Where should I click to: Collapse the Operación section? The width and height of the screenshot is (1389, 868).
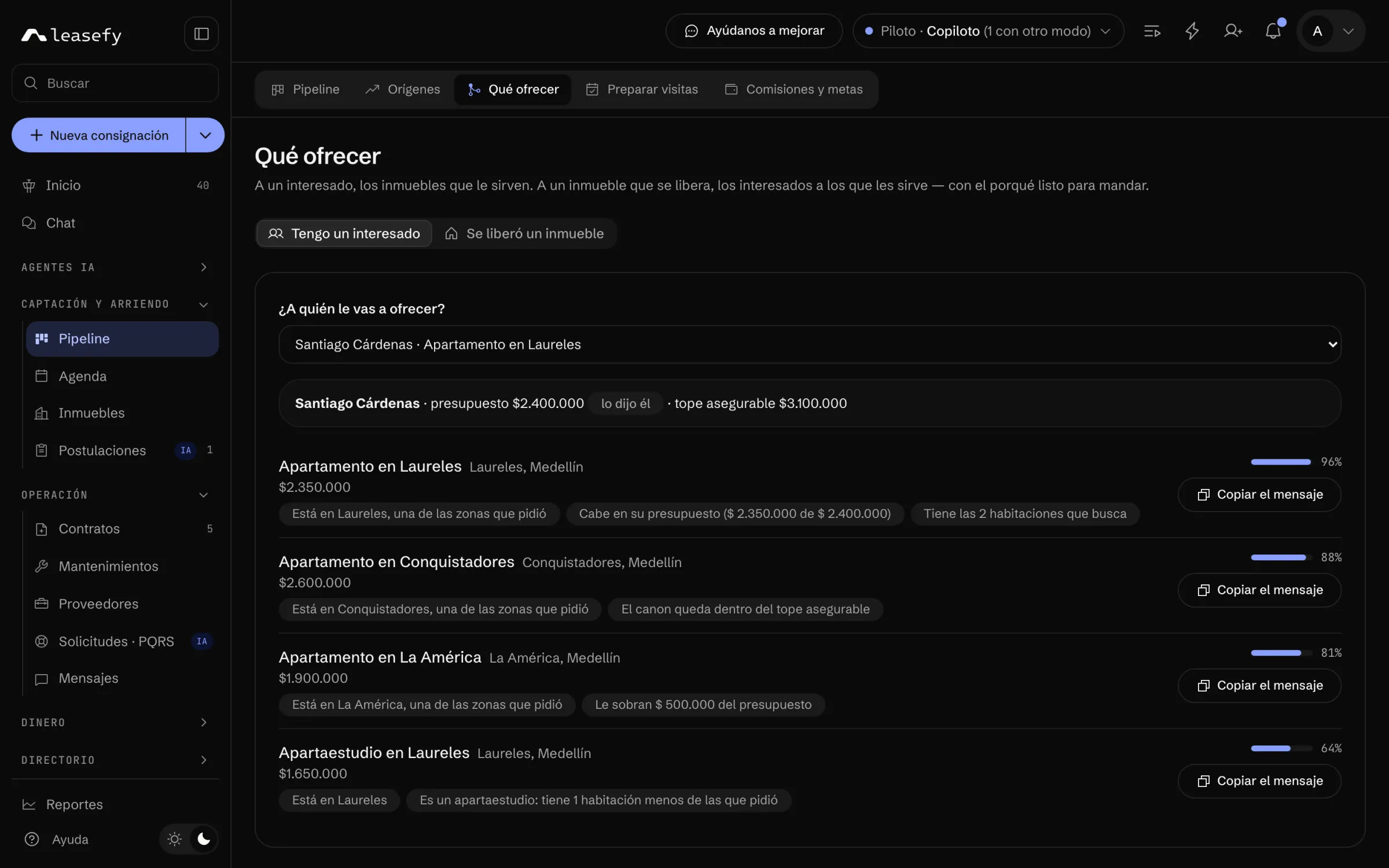pos(115,495)
